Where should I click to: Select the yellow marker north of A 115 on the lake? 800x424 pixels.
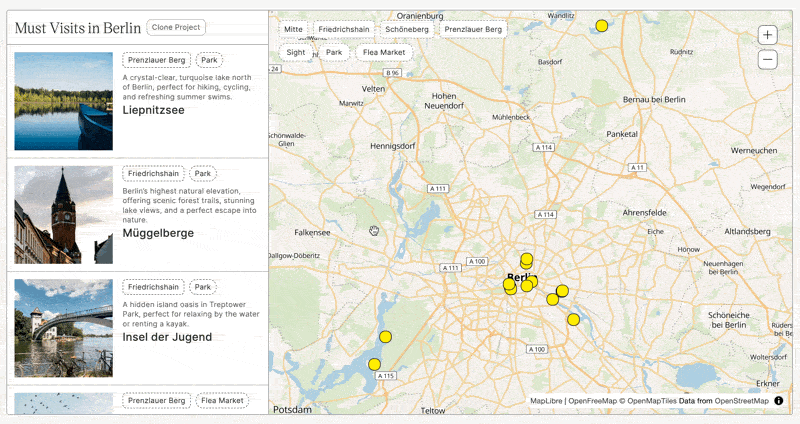point(385,337)
